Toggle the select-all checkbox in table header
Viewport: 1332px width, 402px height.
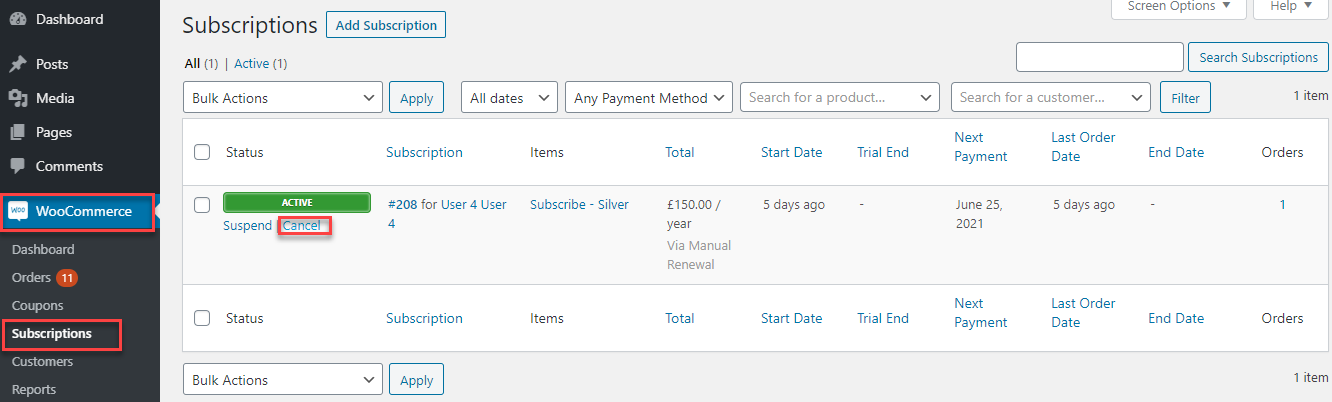pos(202,152)
